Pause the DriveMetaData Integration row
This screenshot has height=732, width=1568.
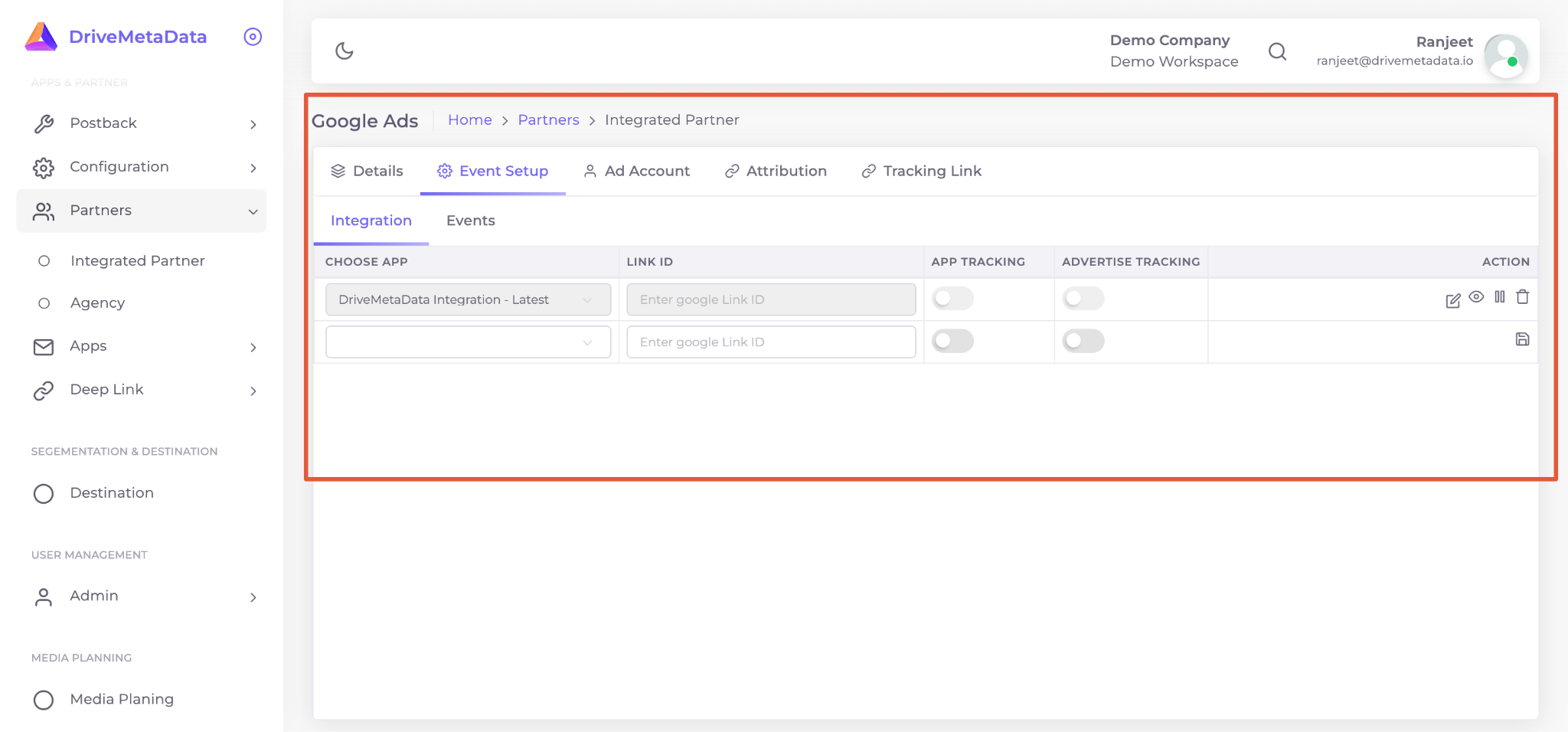pos(1500,297)
